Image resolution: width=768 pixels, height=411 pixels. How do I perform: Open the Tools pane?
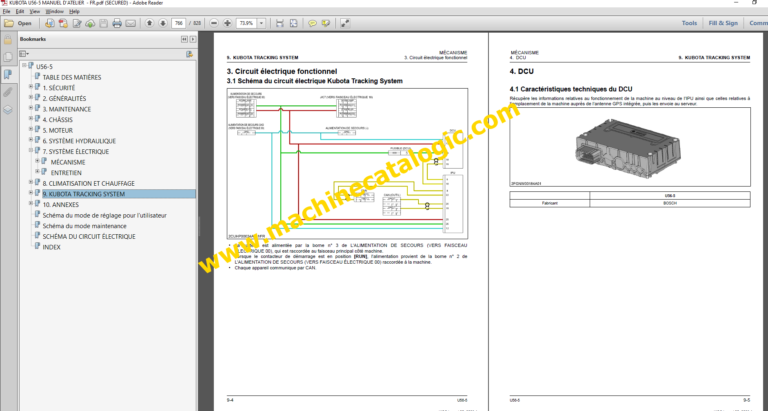click(x=689, y=23)
